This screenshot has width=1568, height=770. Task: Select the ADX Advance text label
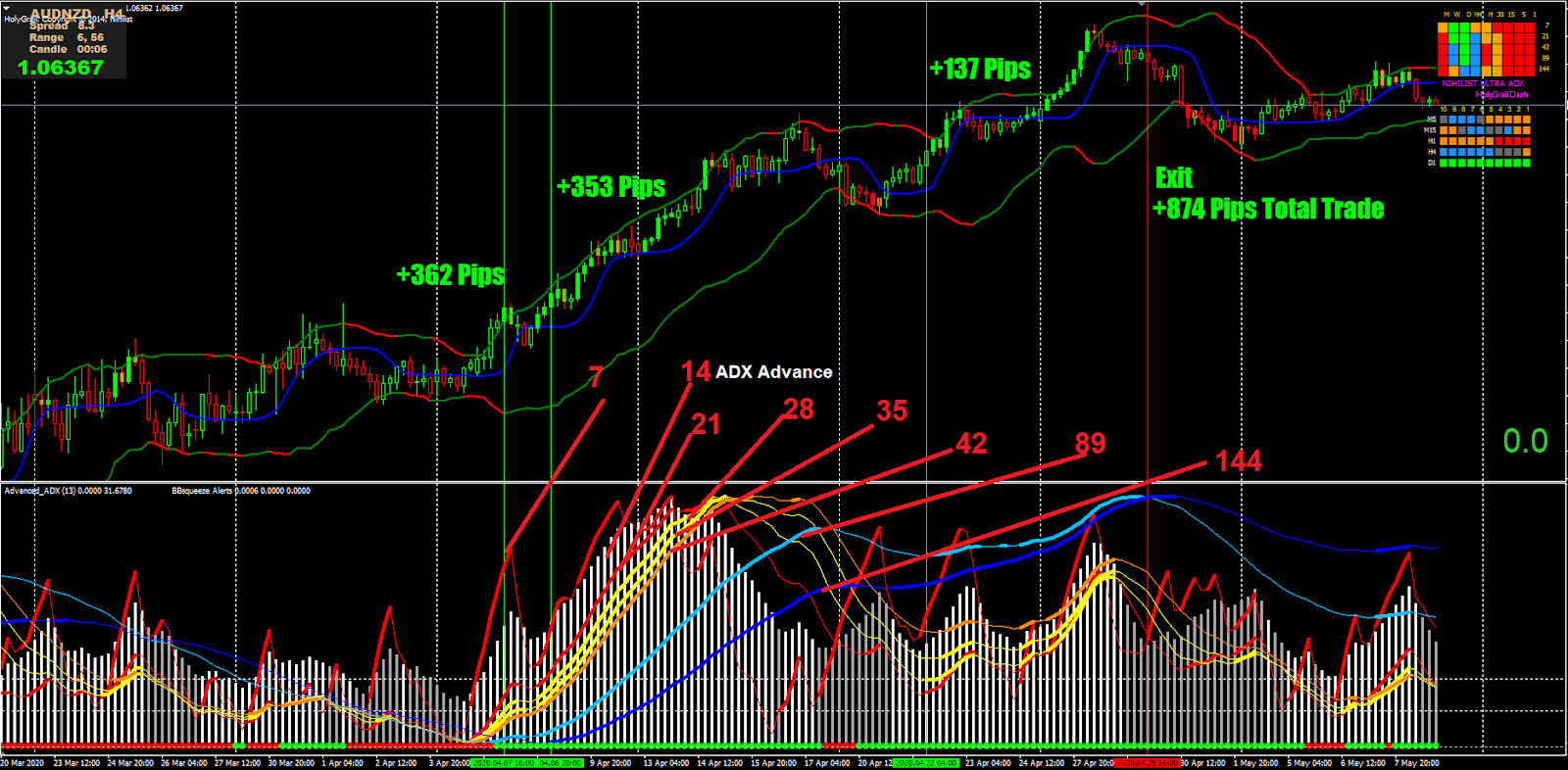(x=774, y=372)
